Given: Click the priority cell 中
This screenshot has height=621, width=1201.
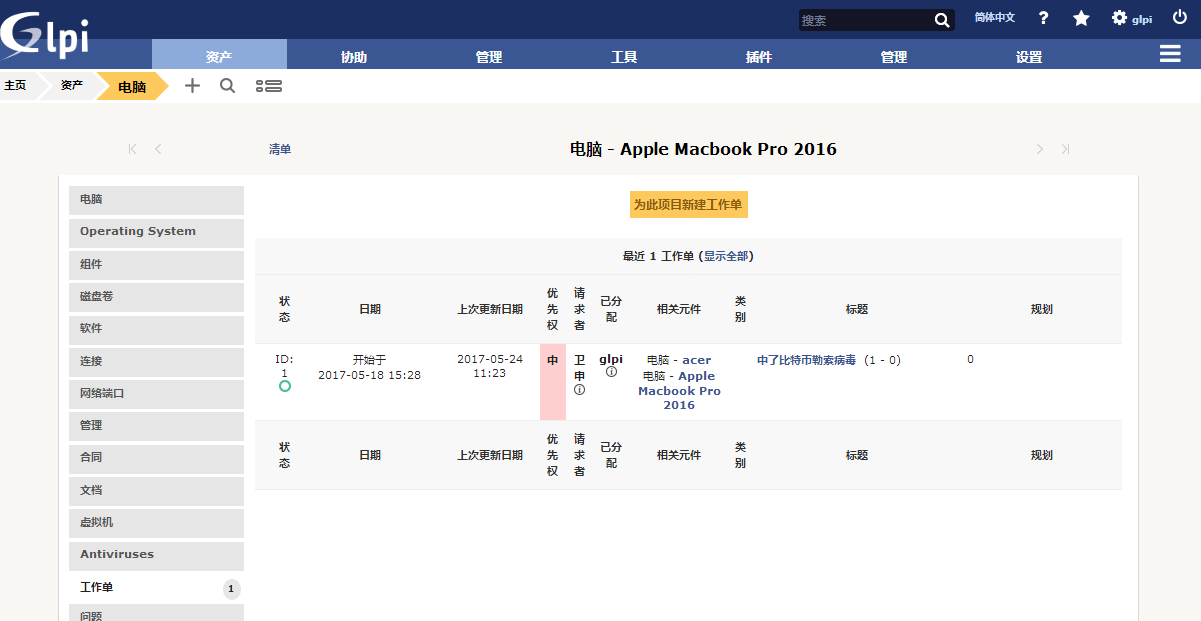Looking at the screenshot, I should point(552,382).
